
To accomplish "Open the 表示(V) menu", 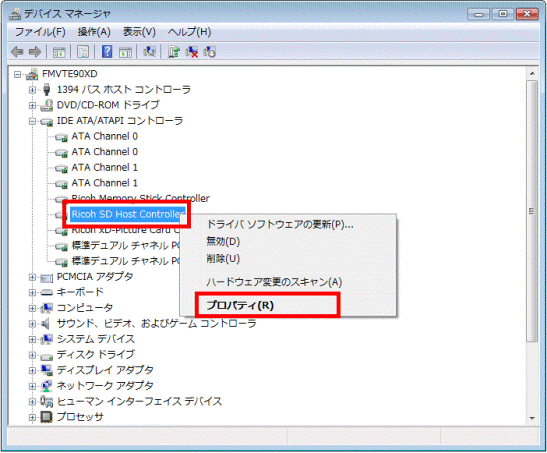I will click(x=139, y=32).
